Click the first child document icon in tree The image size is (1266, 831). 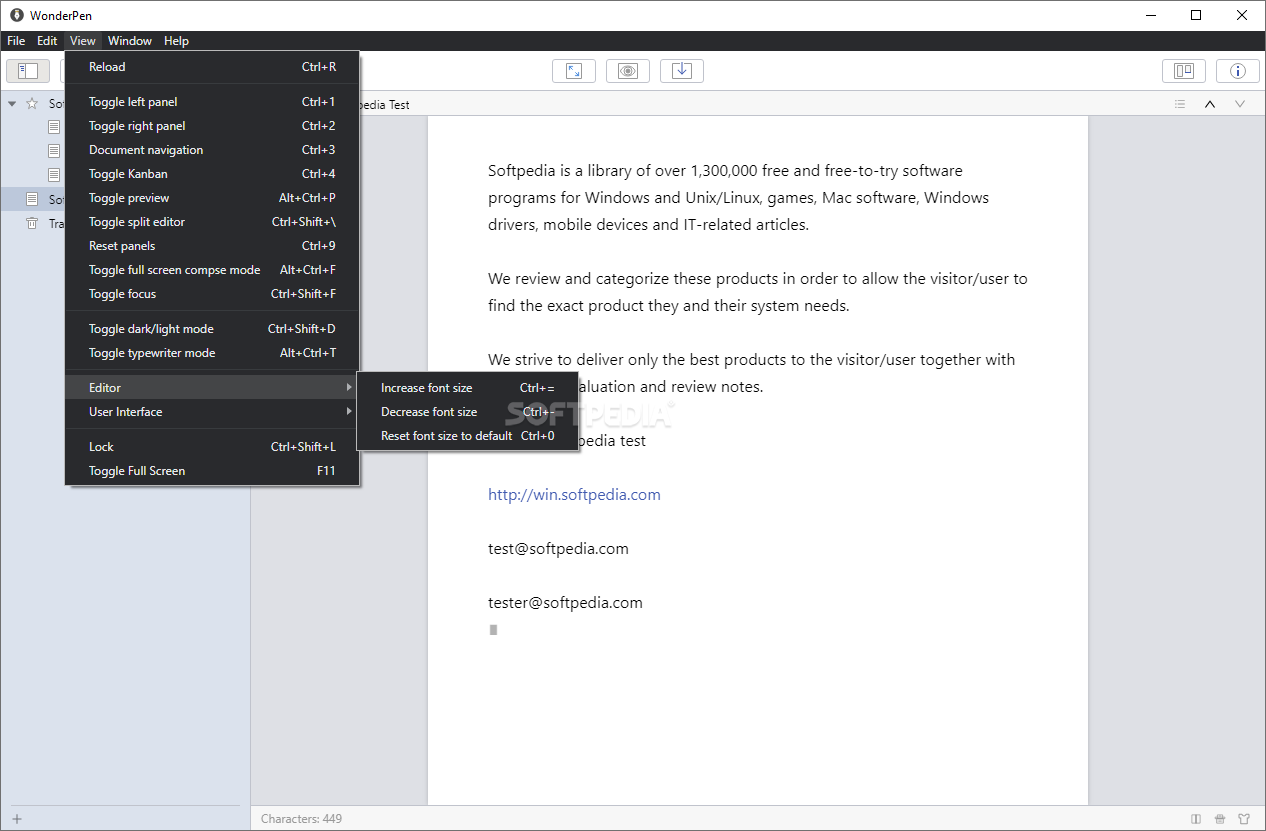(x=55, y=127)
